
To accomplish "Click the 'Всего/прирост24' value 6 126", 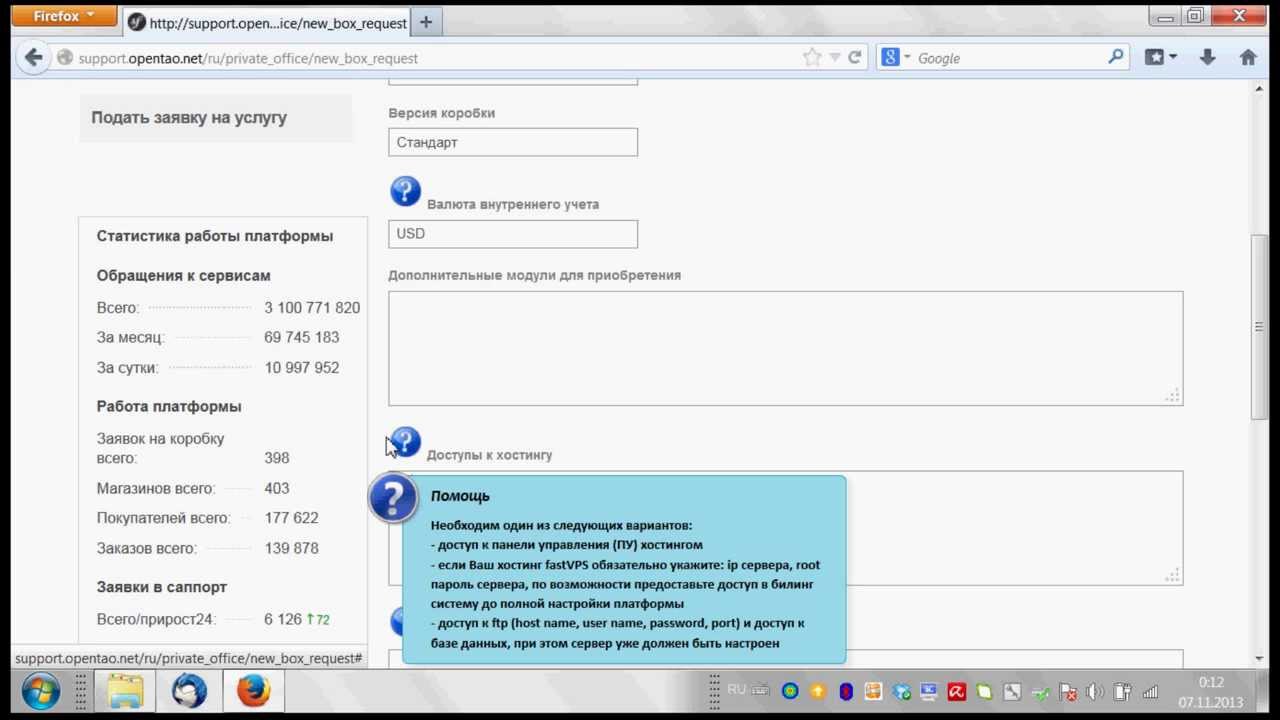I will coord(283,619).
